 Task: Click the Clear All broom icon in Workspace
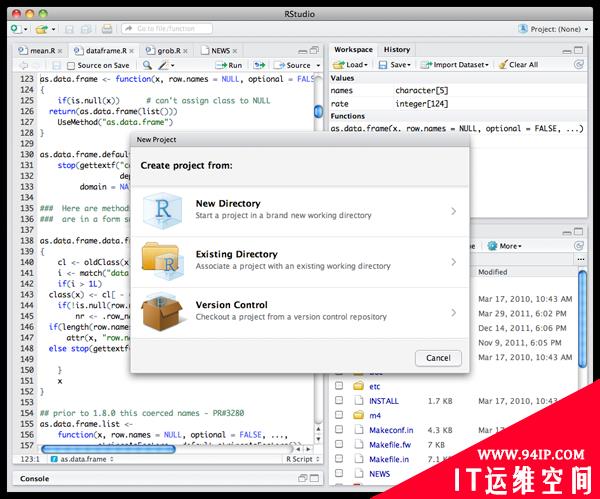pos(503,65)
